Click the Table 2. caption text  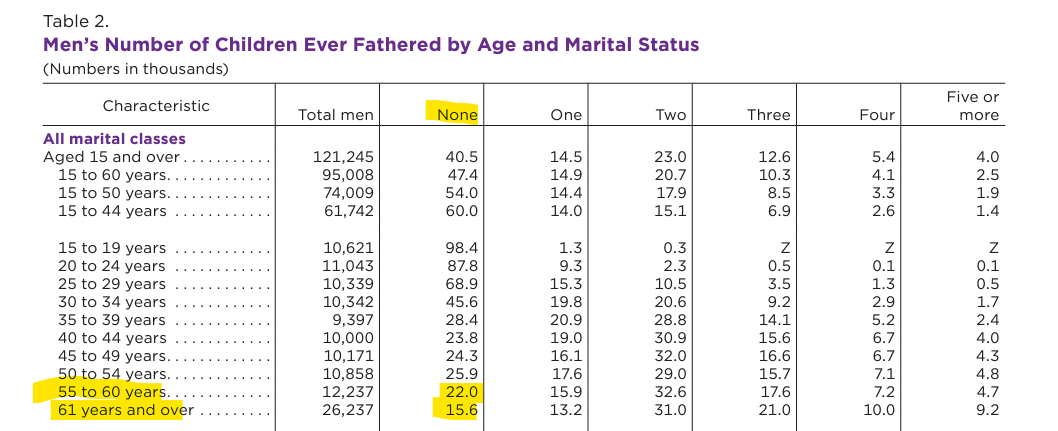tap(76, 20)
